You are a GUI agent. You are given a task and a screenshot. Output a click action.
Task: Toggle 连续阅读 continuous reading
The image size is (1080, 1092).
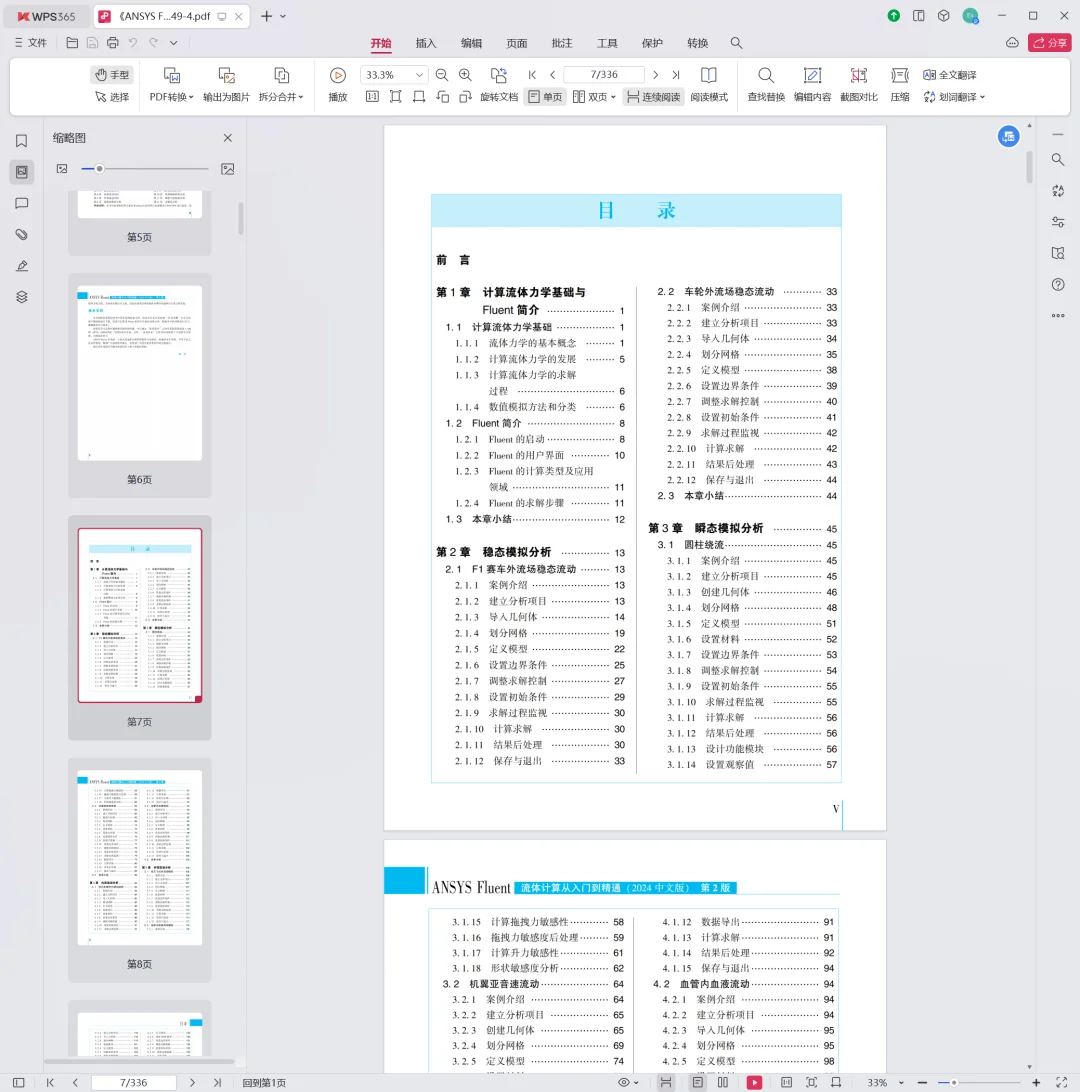point(653,97)
